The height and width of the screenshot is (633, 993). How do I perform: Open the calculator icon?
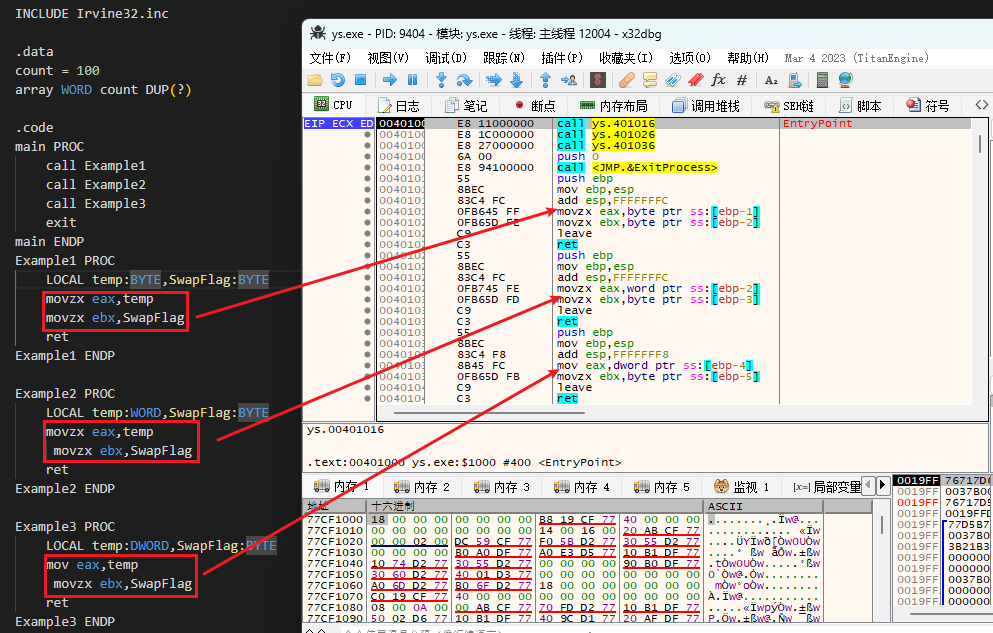(822, 80)
